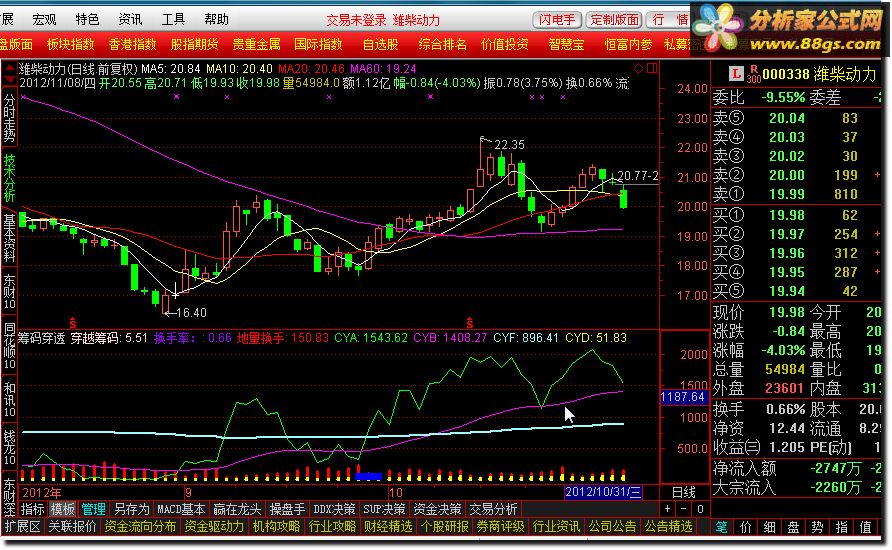This screenshot has width=892, height=550.
Task: Open the 关联报价 tab
Action: point(72,527)
